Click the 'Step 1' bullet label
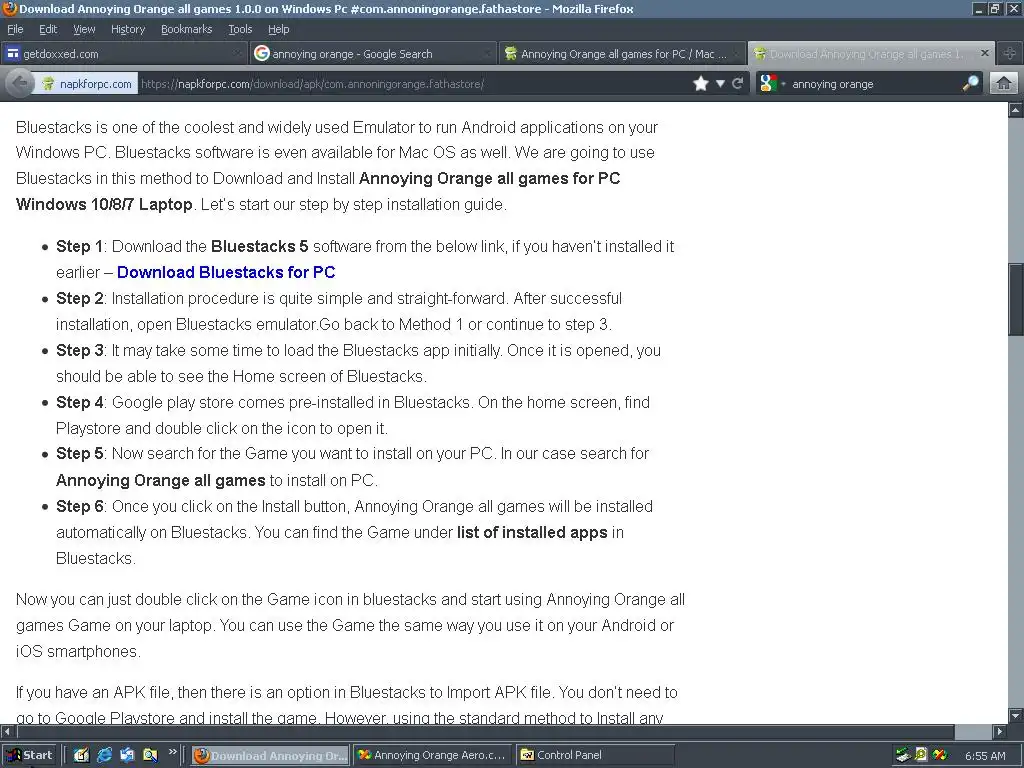Screen dimensions: 1024x768 coord(80,246)
